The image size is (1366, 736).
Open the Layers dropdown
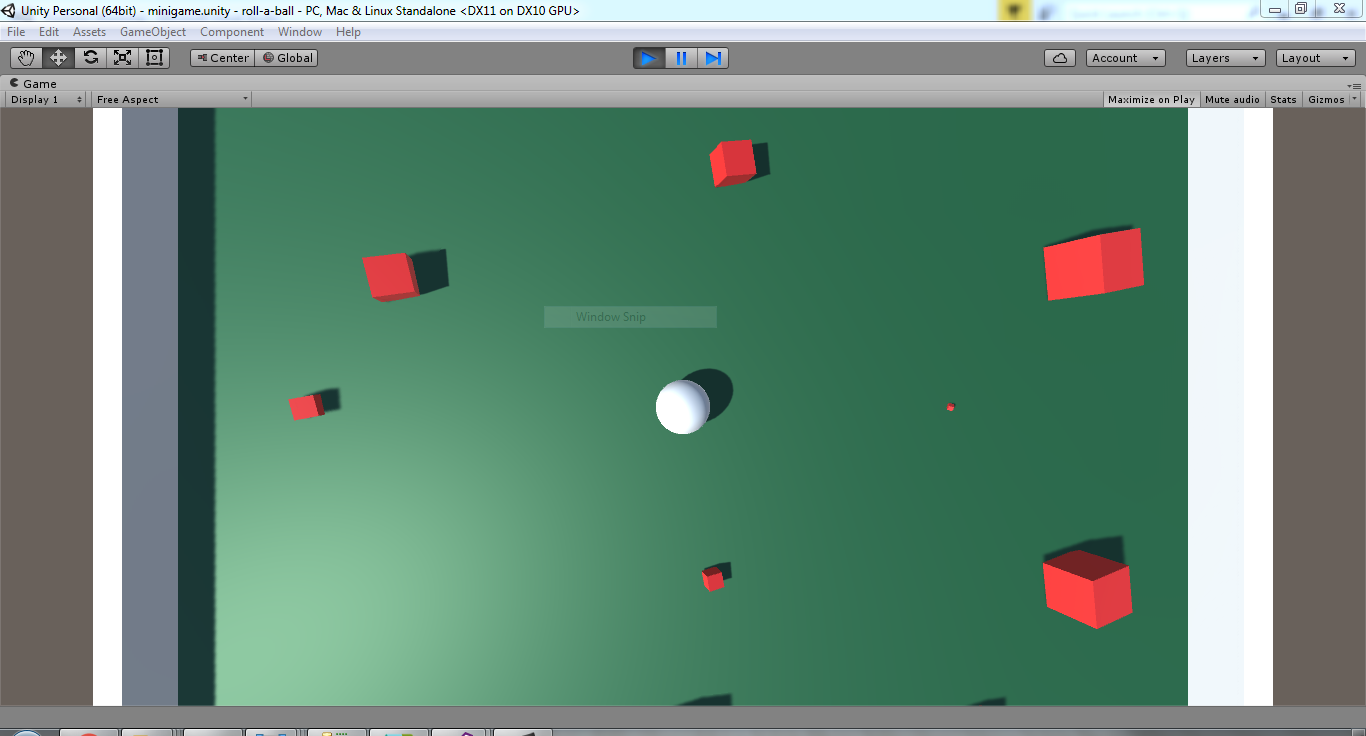pos(1225,58)
